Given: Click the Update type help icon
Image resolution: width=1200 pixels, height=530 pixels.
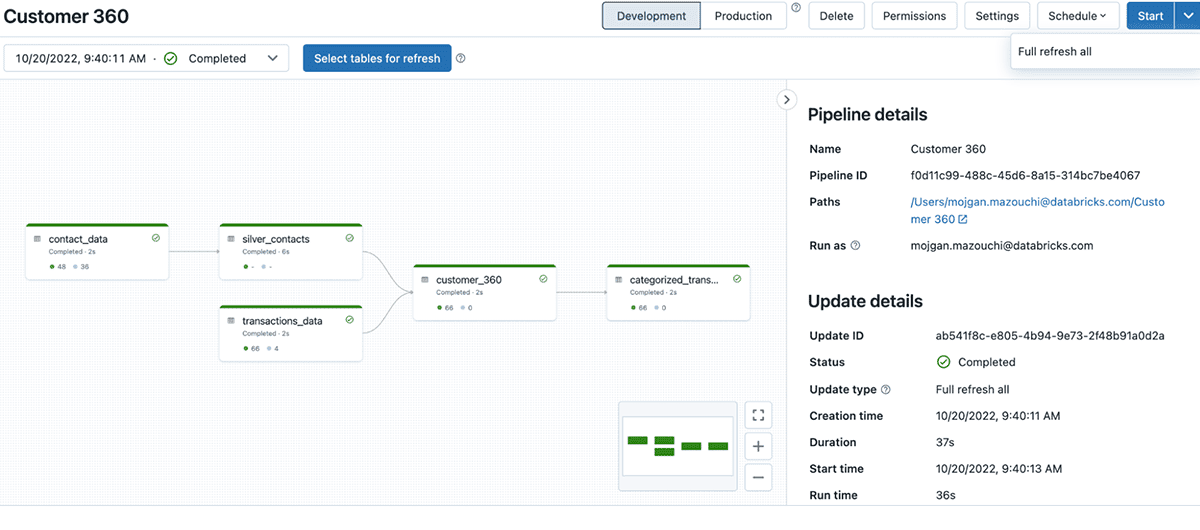Looking at the screenshot, I should click(885, 389).
